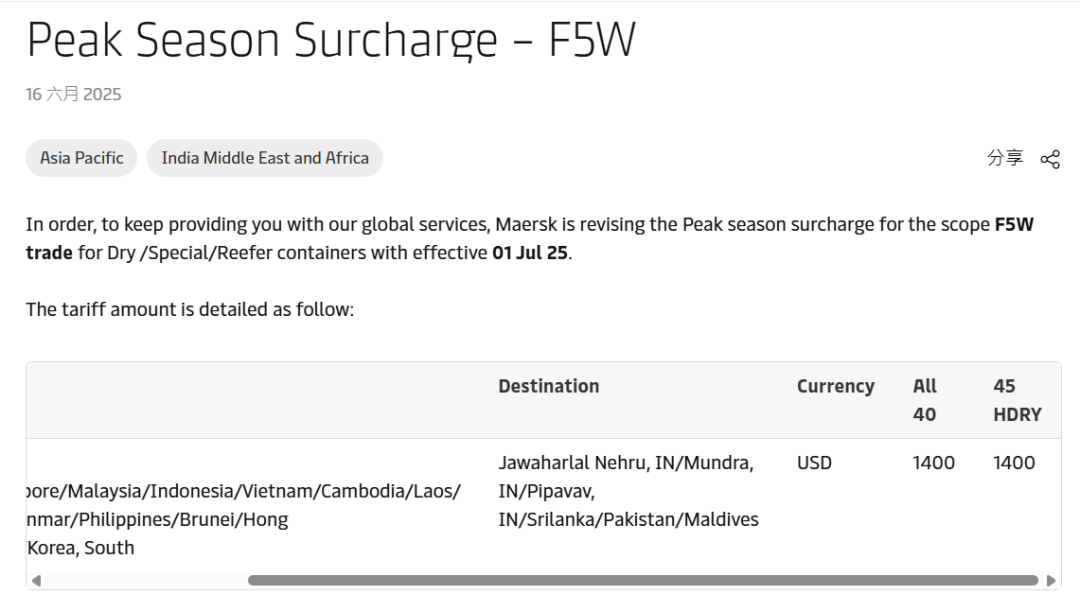
Task: Click the Destination column header
Action: 549,386
